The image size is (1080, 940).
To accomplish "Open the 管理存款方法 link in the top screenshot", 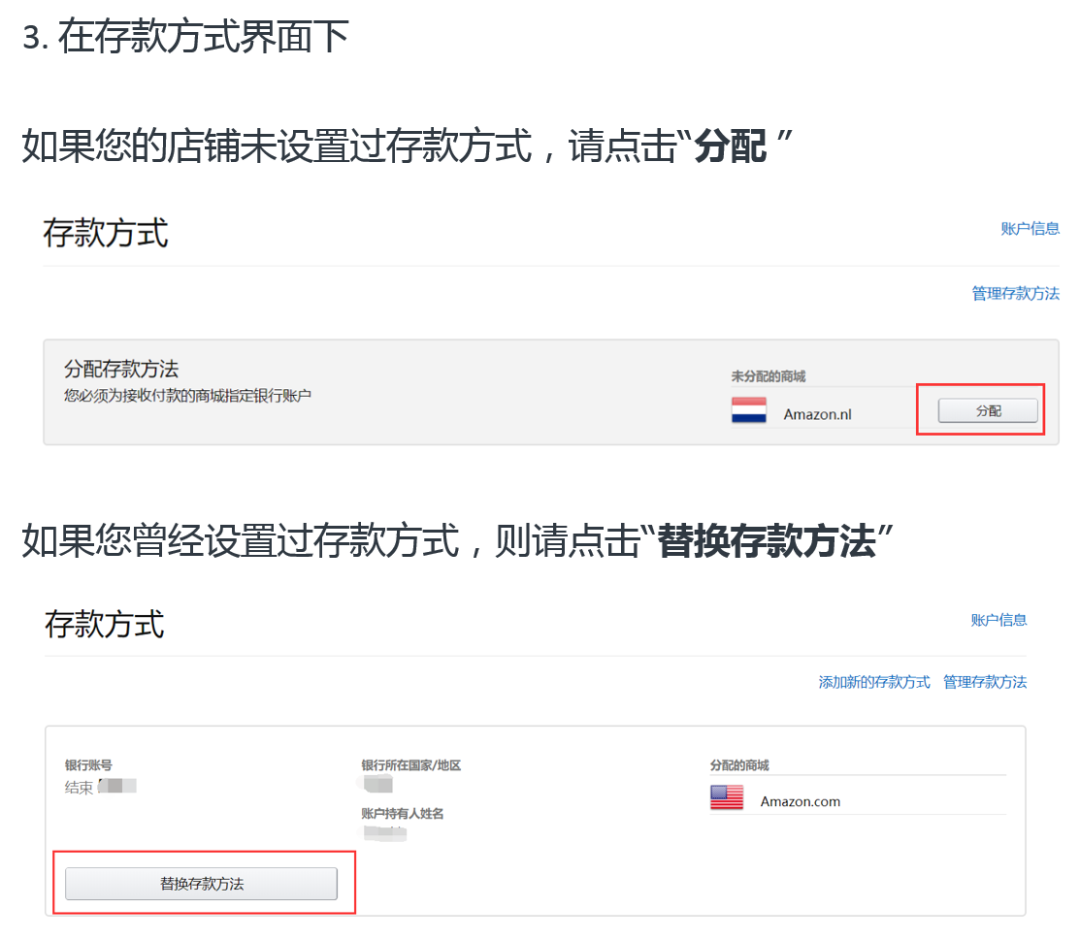I will click(x=1016, y=294).
